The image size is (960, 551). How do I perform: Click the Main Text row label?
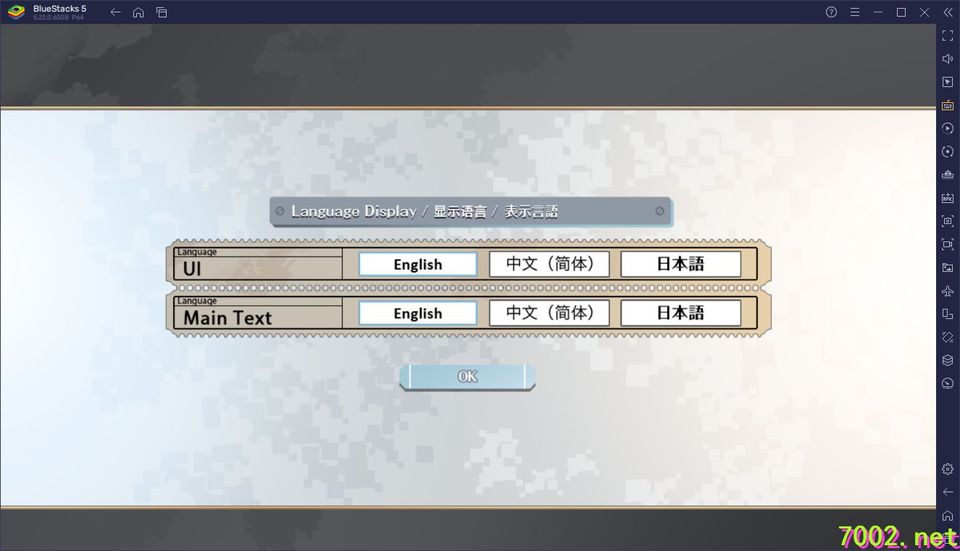[x=228, y=318]
